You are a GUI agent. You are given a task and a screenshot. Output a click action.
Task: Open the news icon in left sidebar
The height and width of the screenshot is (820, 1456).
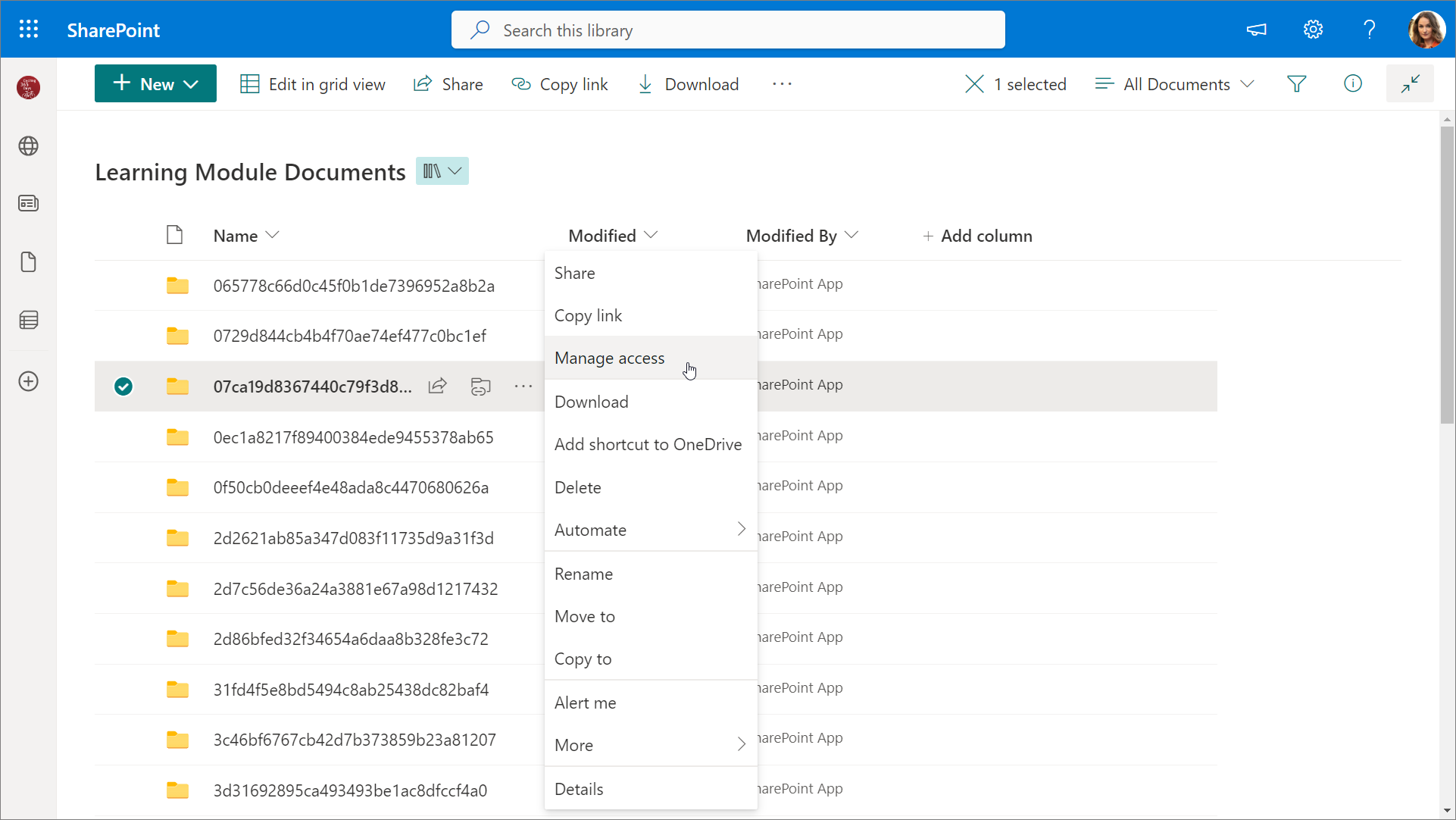29,203
